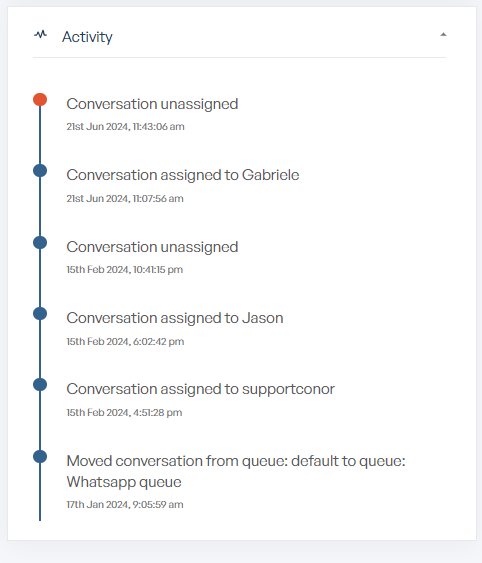The width and height of the screenshot is (482, 563).
Task: Click timestamp 15th Feb 2024, 6:02:42 pm
Action: pos(125,341)
